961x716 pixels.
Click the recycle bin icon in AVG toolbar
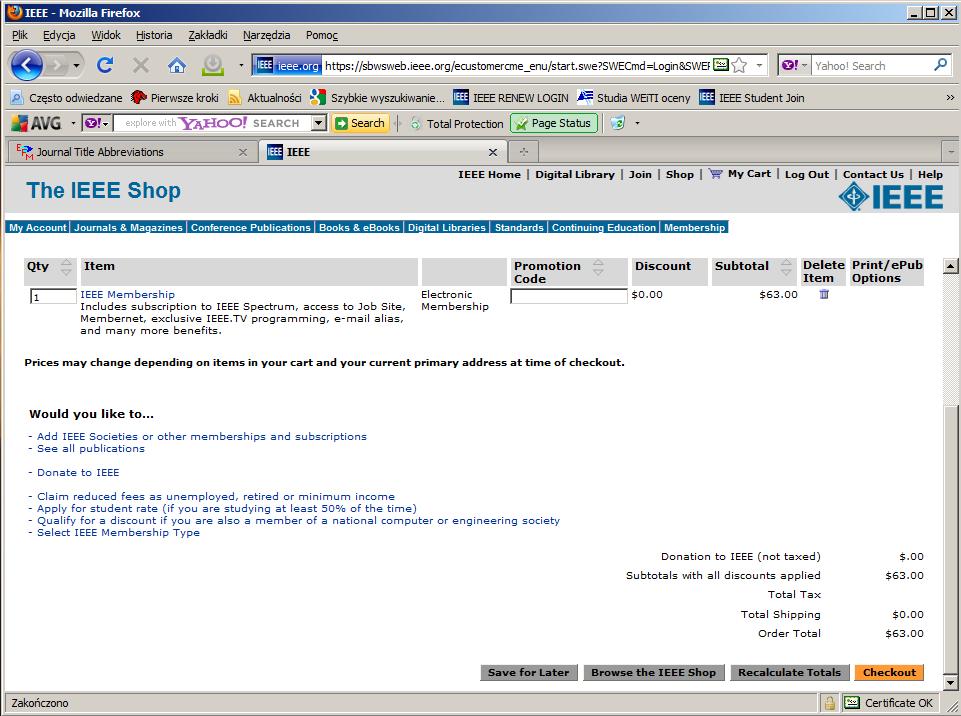tap(617, 123)
